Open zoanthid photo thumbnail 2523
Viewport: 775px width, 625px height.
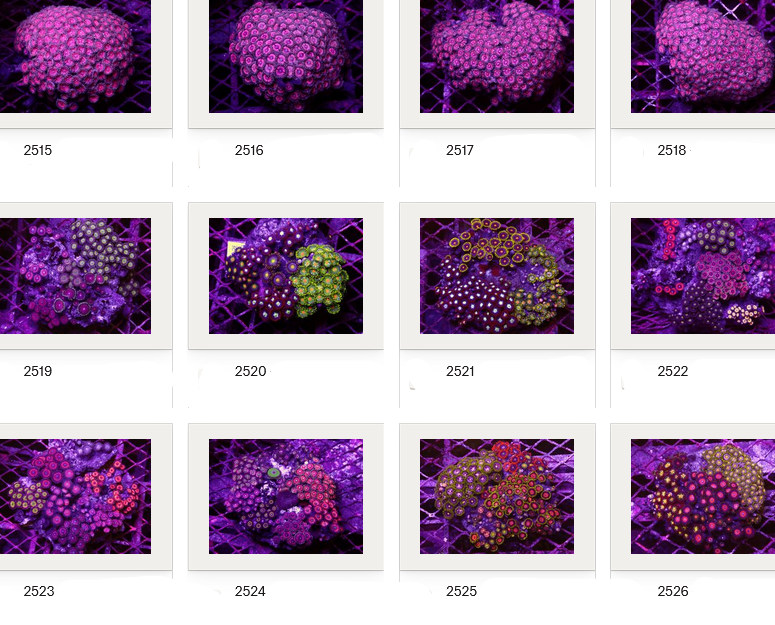(75, 497)
